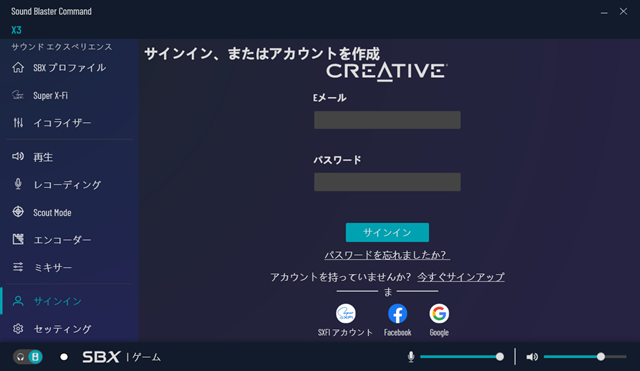Screen dimensions: 640x371
Task: Select the Super X-Fi sidebar icon
Action: click(x=18, y=95)
